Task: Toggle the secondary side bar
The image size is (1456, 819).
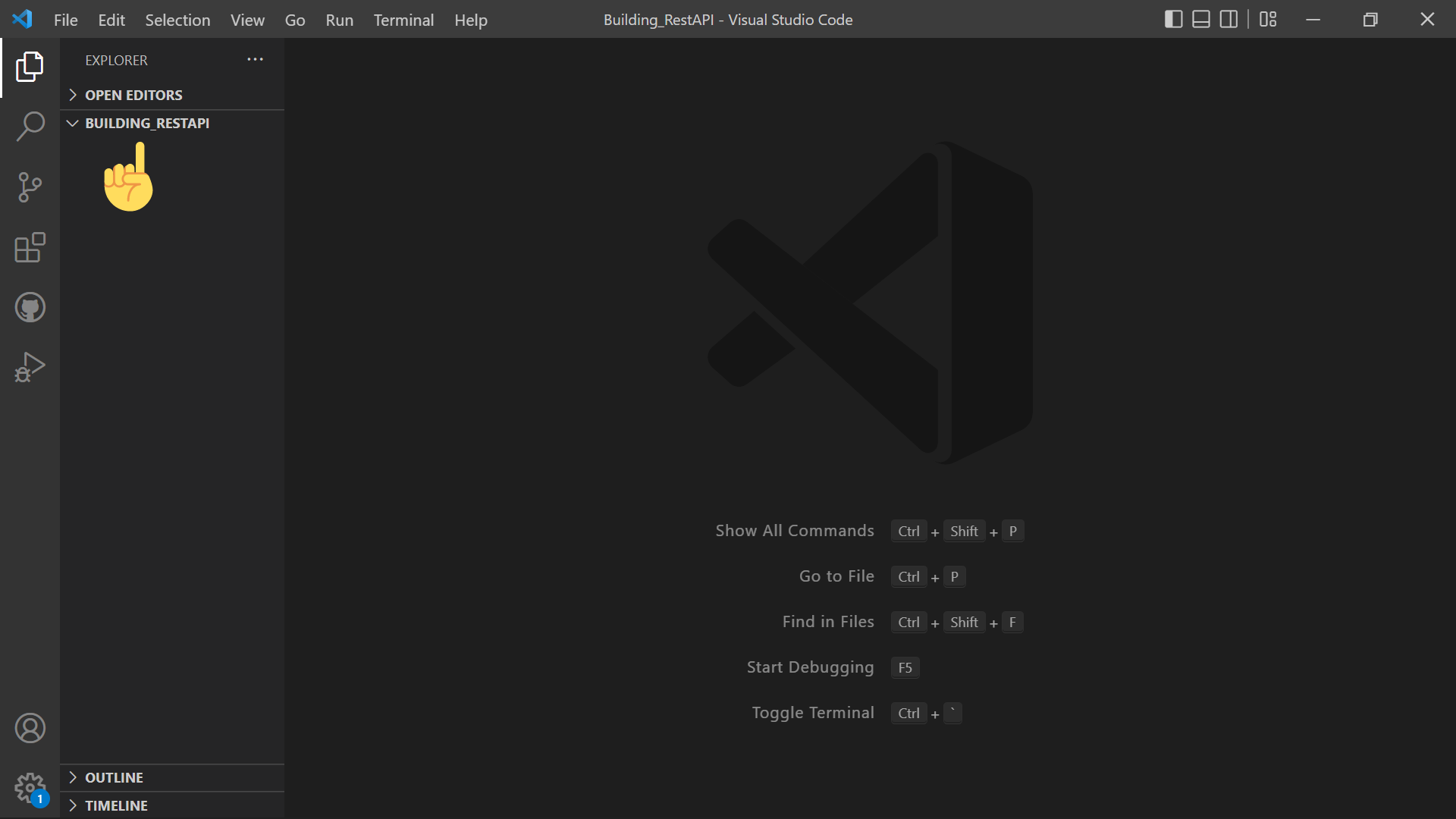Action: tap(1228, 19)
